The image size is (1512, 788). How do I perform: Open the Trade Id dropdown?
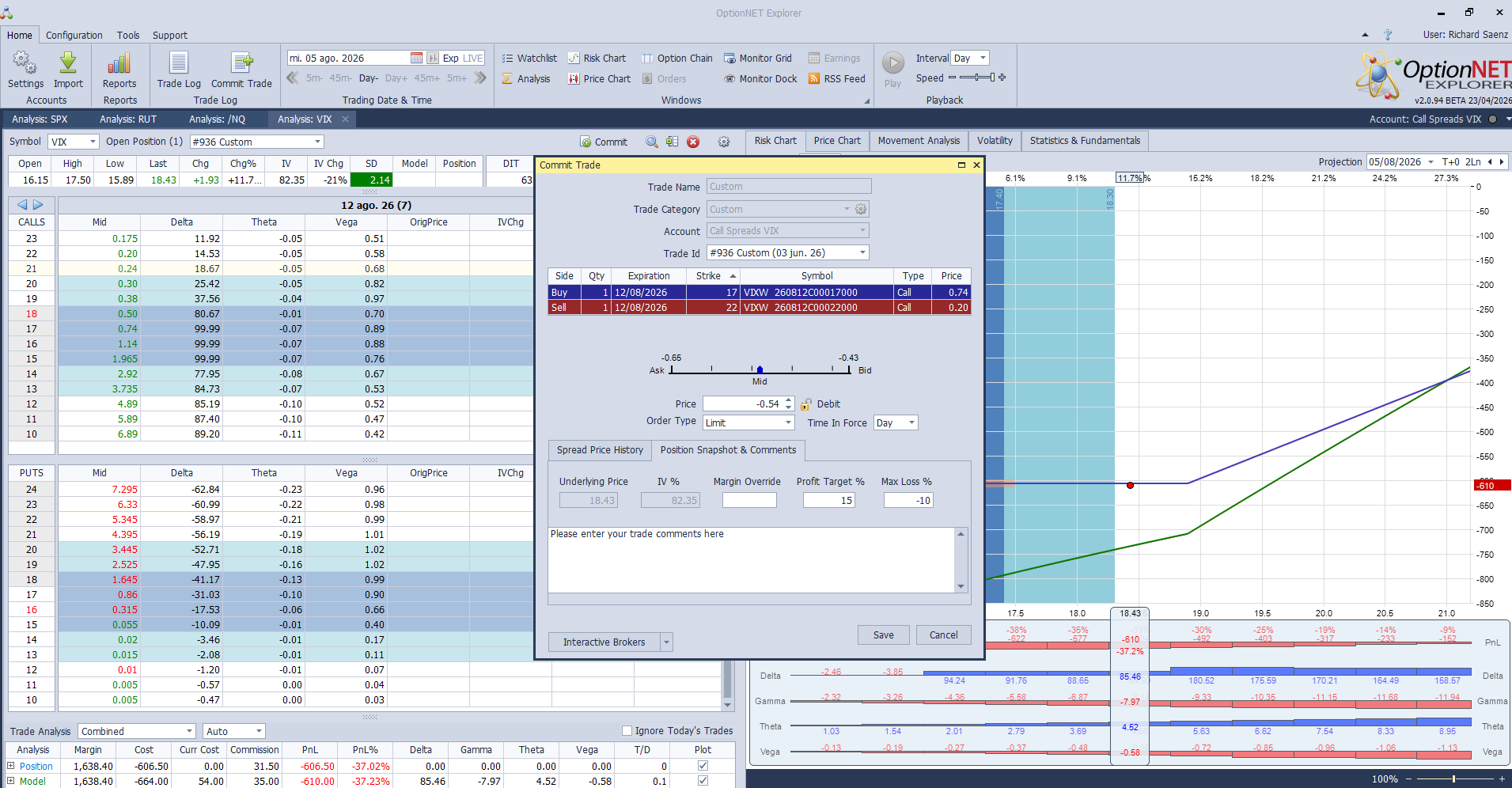862,252
